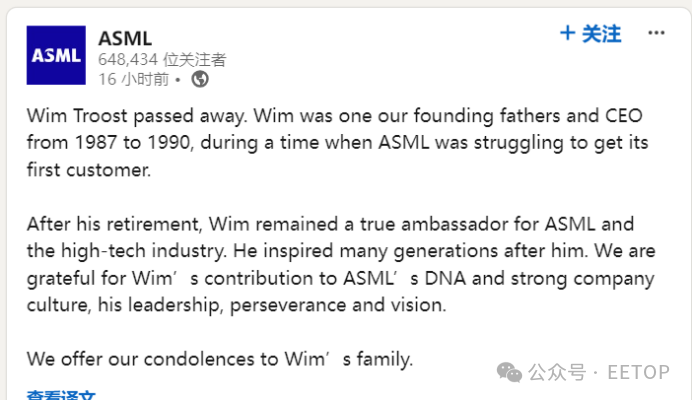Click the 16 小时前 post timestamp
Viewport: 692px width, 400px height.
point(133,78)
